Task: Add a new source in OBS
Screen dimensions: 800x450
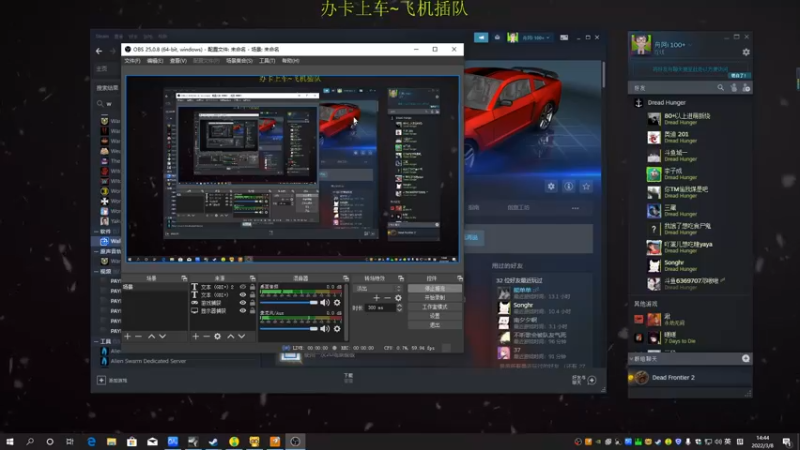Action: (x=195, y=337)
